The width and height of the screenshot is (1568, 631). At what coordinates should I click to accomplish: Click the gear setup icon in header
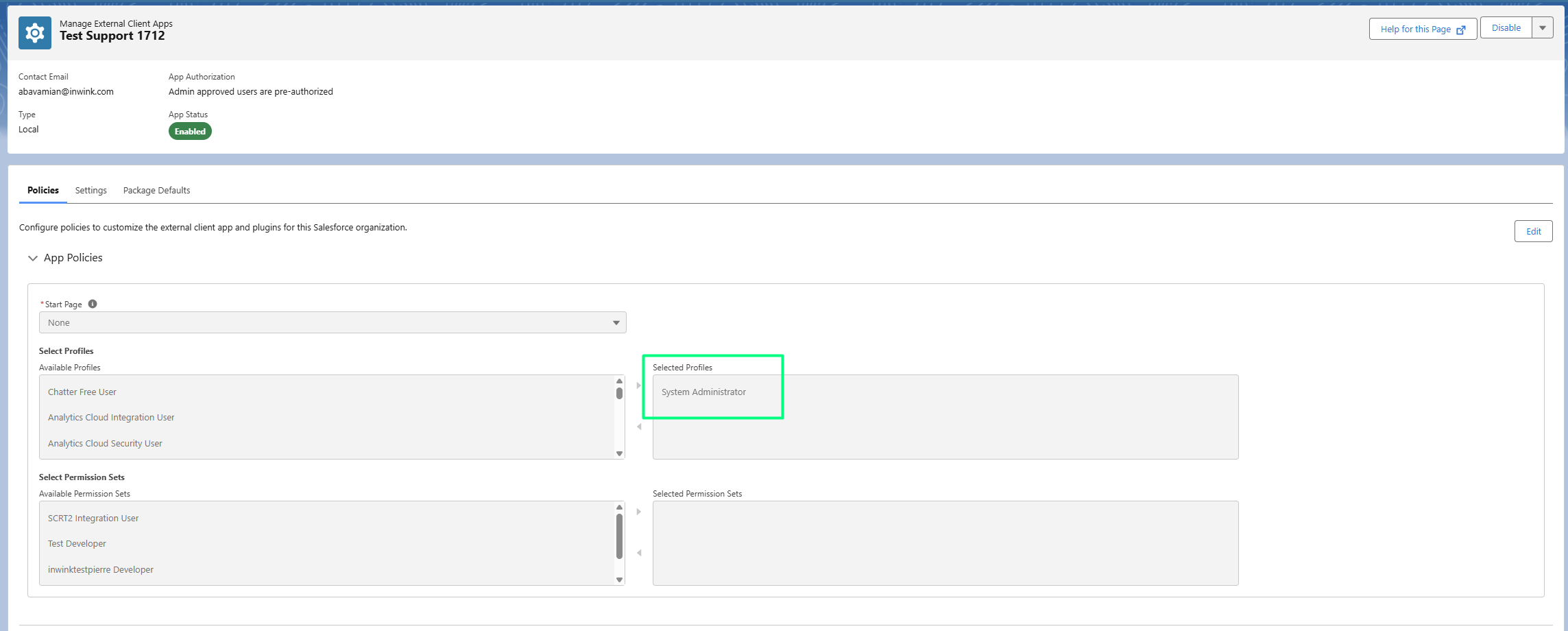(x=34, y=33)
